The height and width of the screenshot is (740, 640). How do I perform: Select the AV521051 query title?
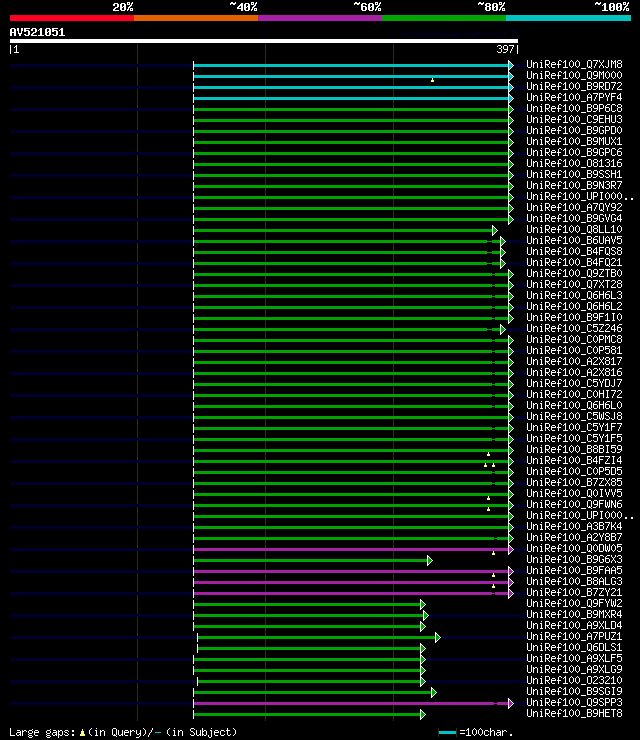pos(37,32)
